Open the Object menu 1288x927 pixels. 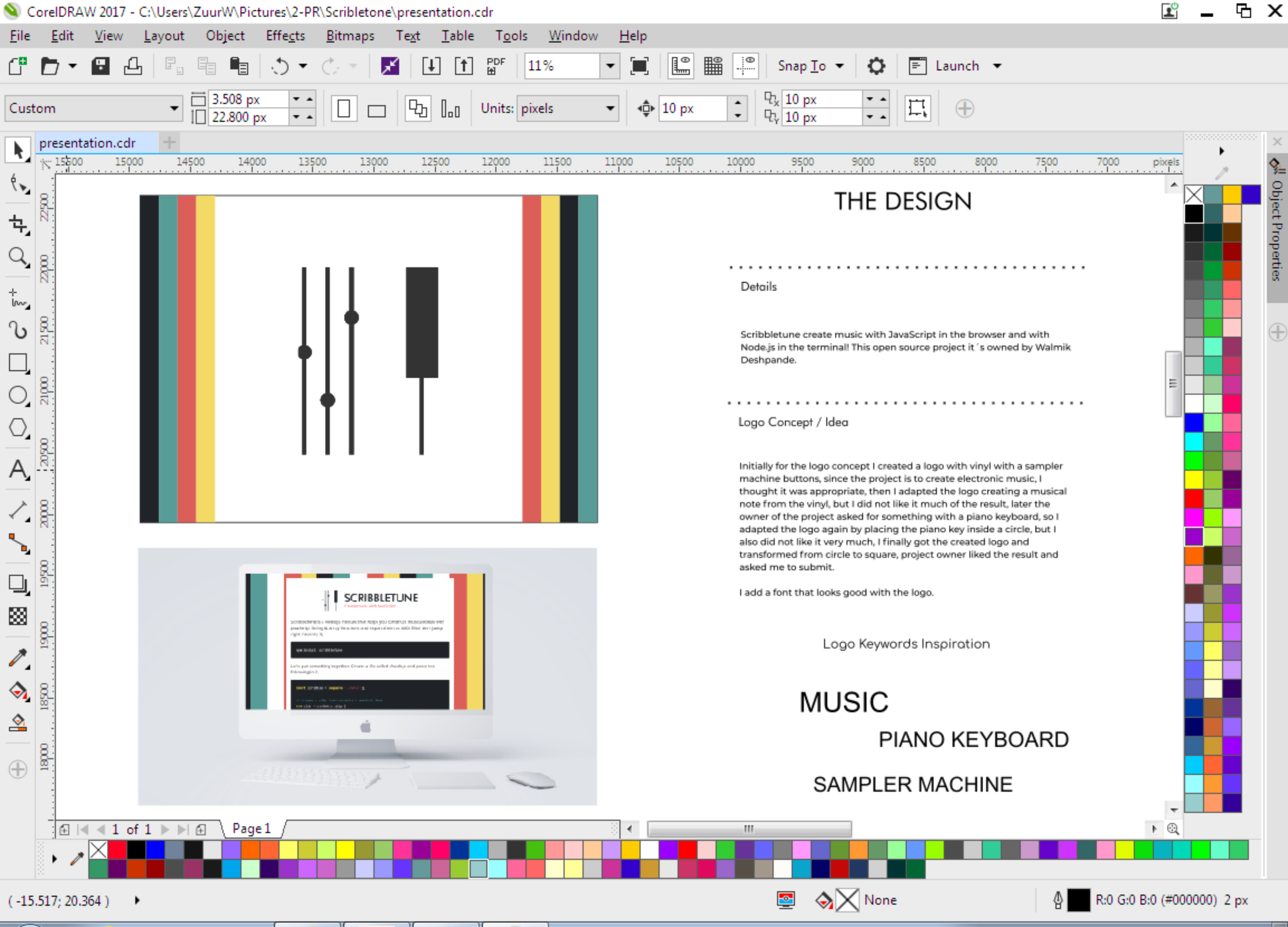point(225,36)
